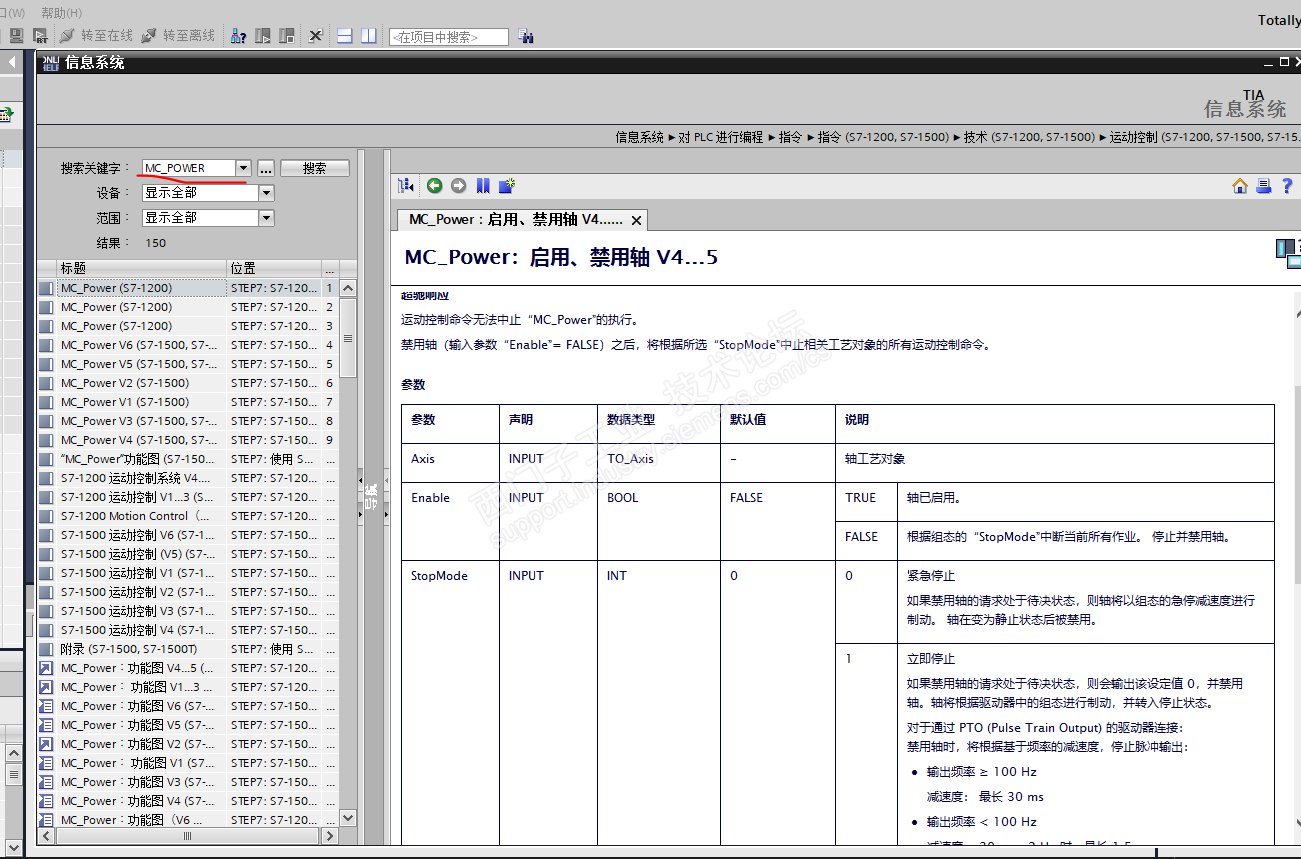
Task: Click the green back navigation arrow
Action: click(x=434, y=185)
